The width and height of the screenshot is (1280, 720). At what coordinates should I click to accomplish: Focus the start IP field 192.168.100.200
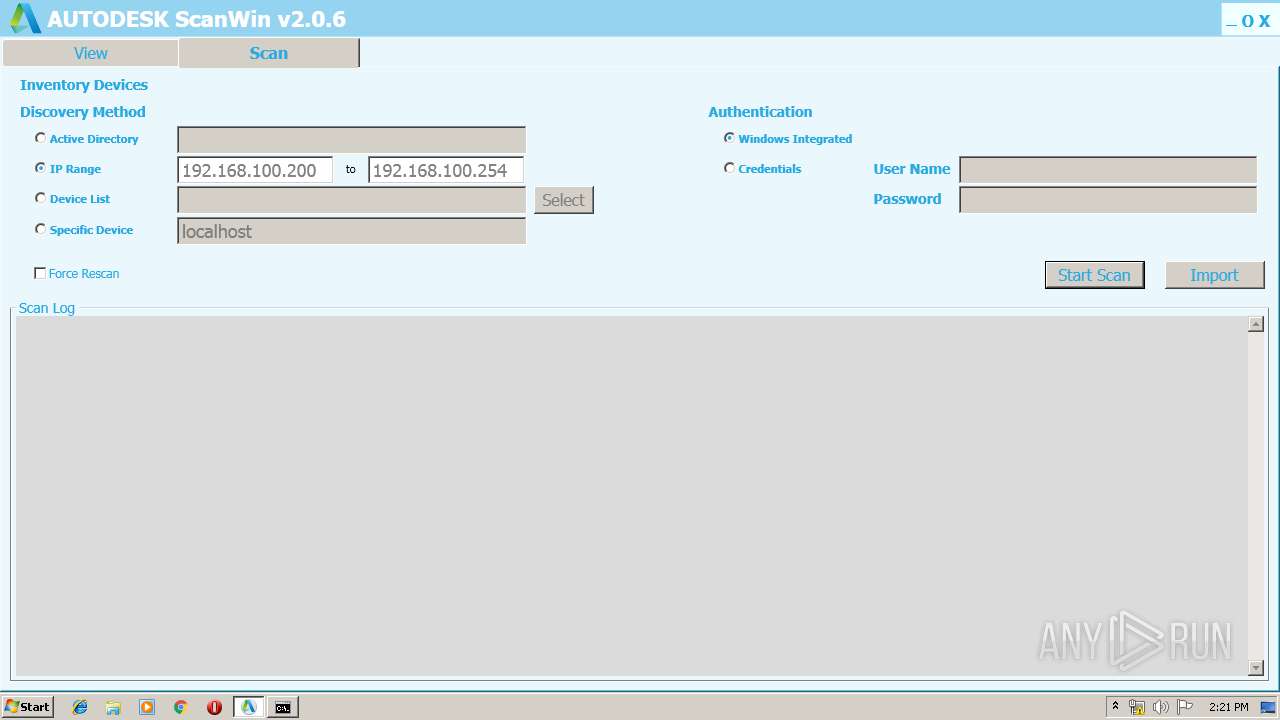pyautogui.click(x=255, y=170)
